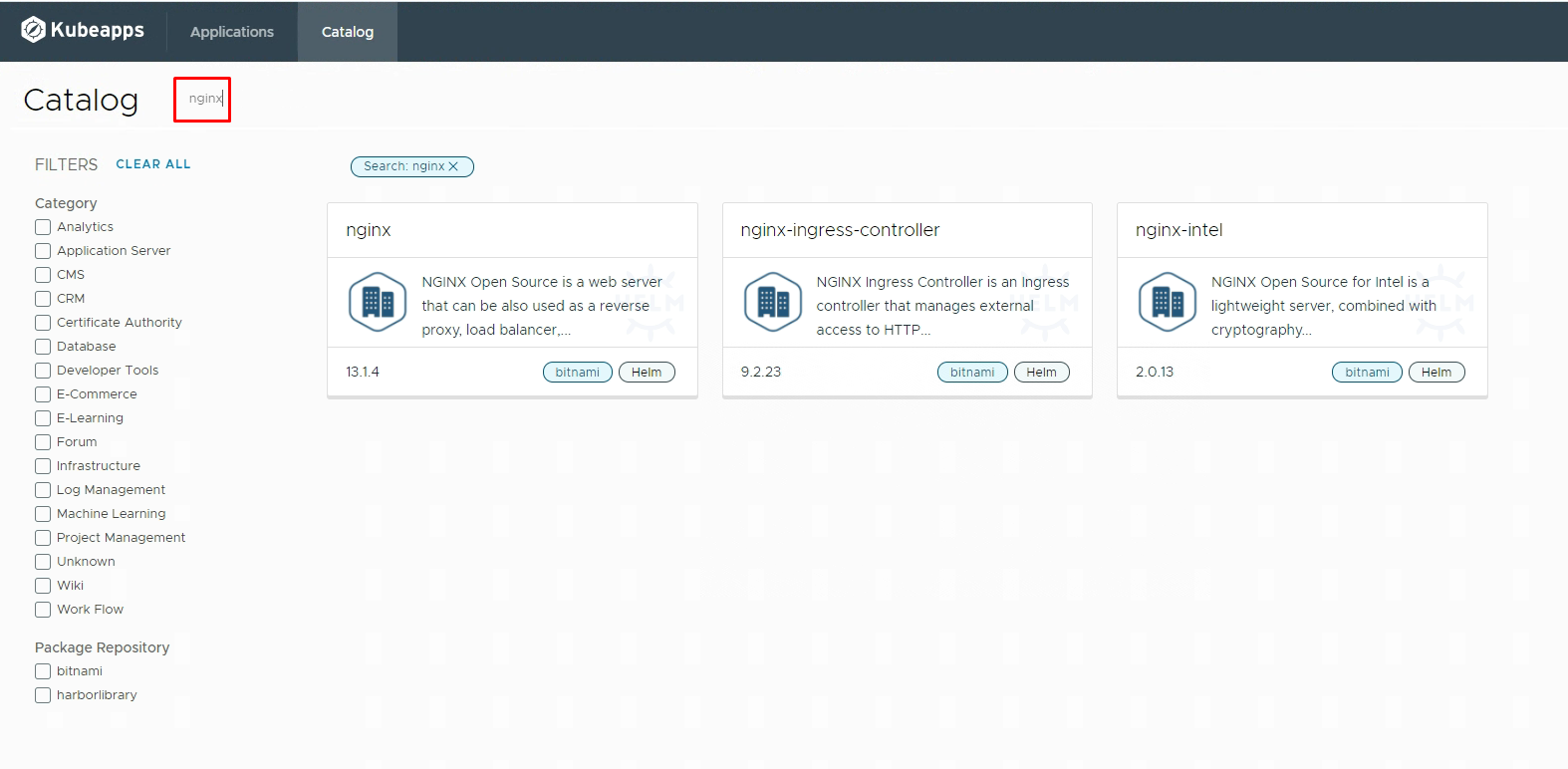This screenshot has width=1568, height=769.
Task: Check the Machine Learning category
Action: [x=43, y=514]
